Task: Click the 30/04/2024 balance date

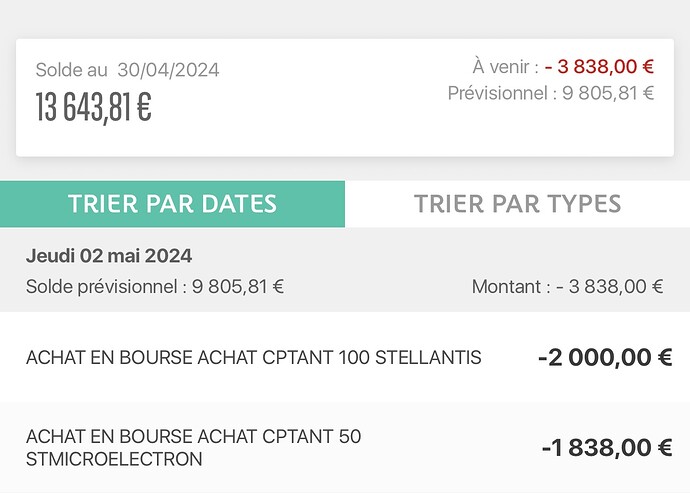Action: click(x=168, y=70)
